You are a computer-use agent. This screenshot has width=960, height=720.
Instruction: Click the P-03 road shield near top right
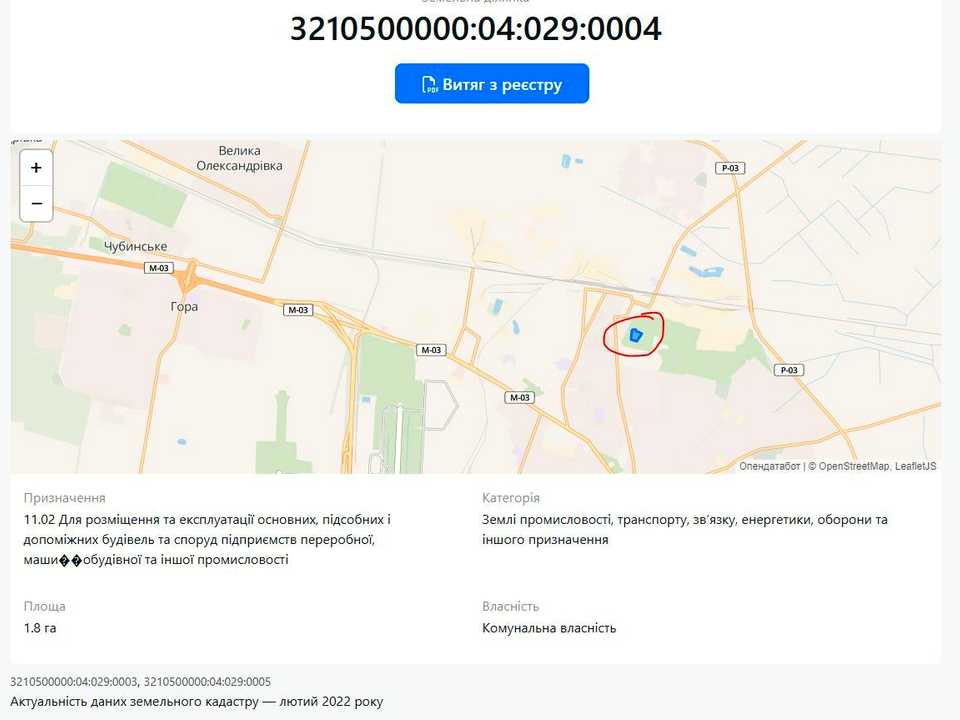point(730,168)
